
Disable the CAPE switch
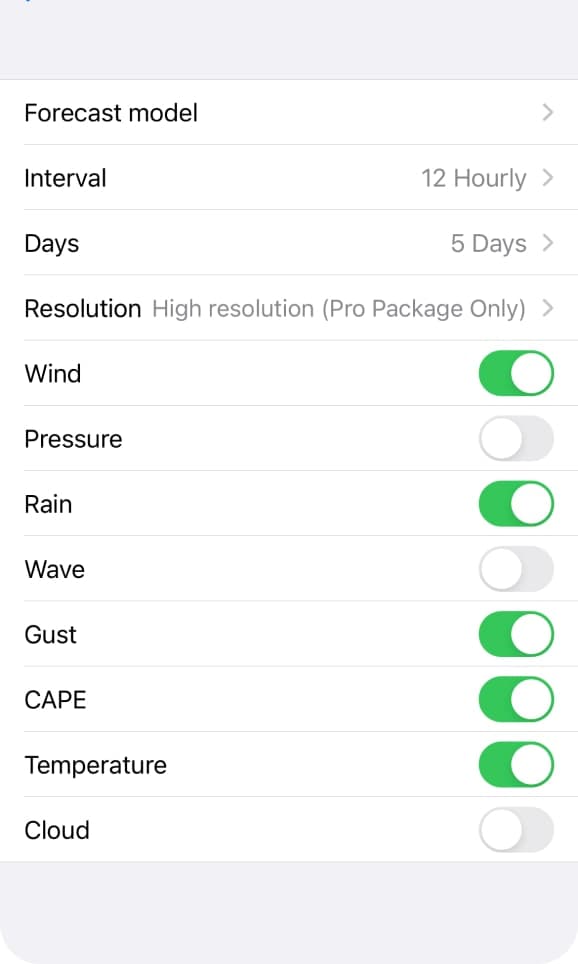tap(516, 699)
